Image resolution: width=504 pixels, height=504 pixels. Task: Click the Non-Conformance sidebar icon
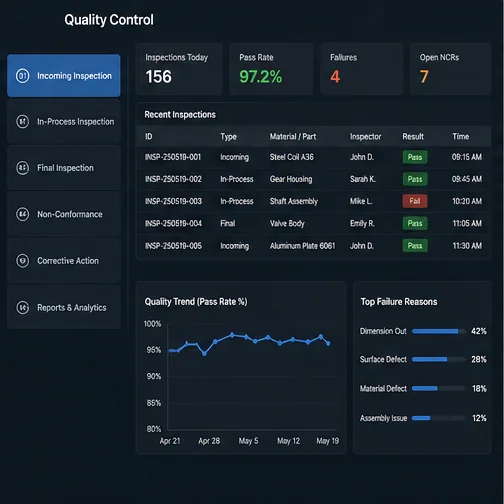[22, 214]
